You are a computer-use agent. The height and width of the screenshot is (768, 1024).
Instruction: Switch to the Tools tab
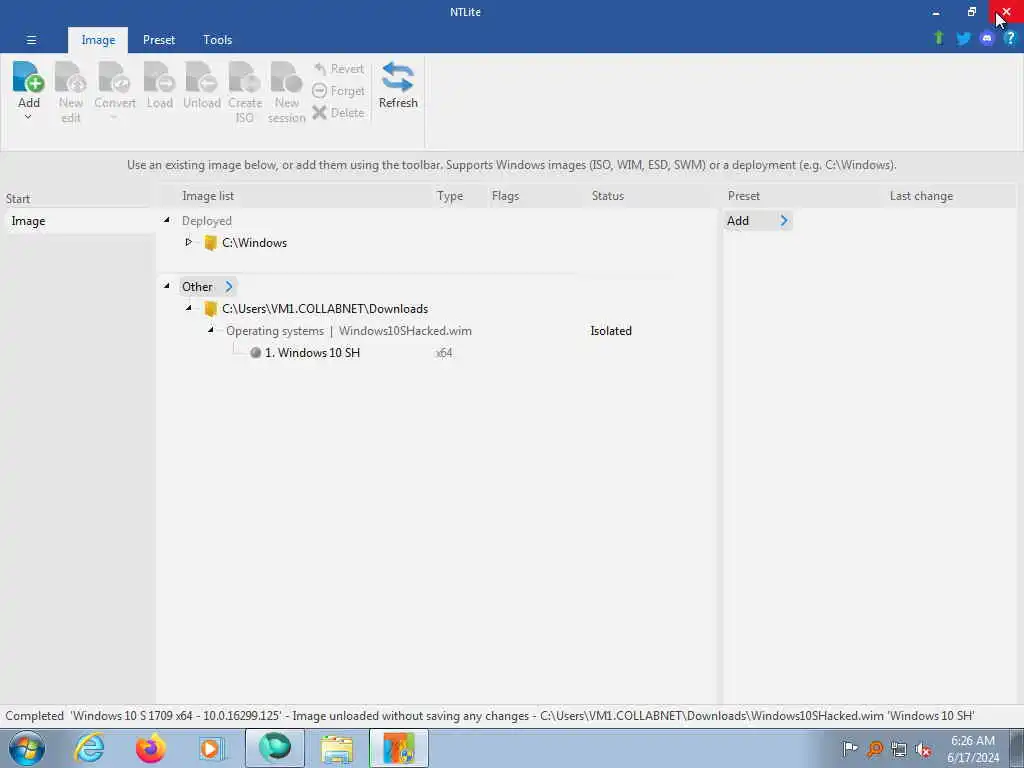tap(217, 40)
